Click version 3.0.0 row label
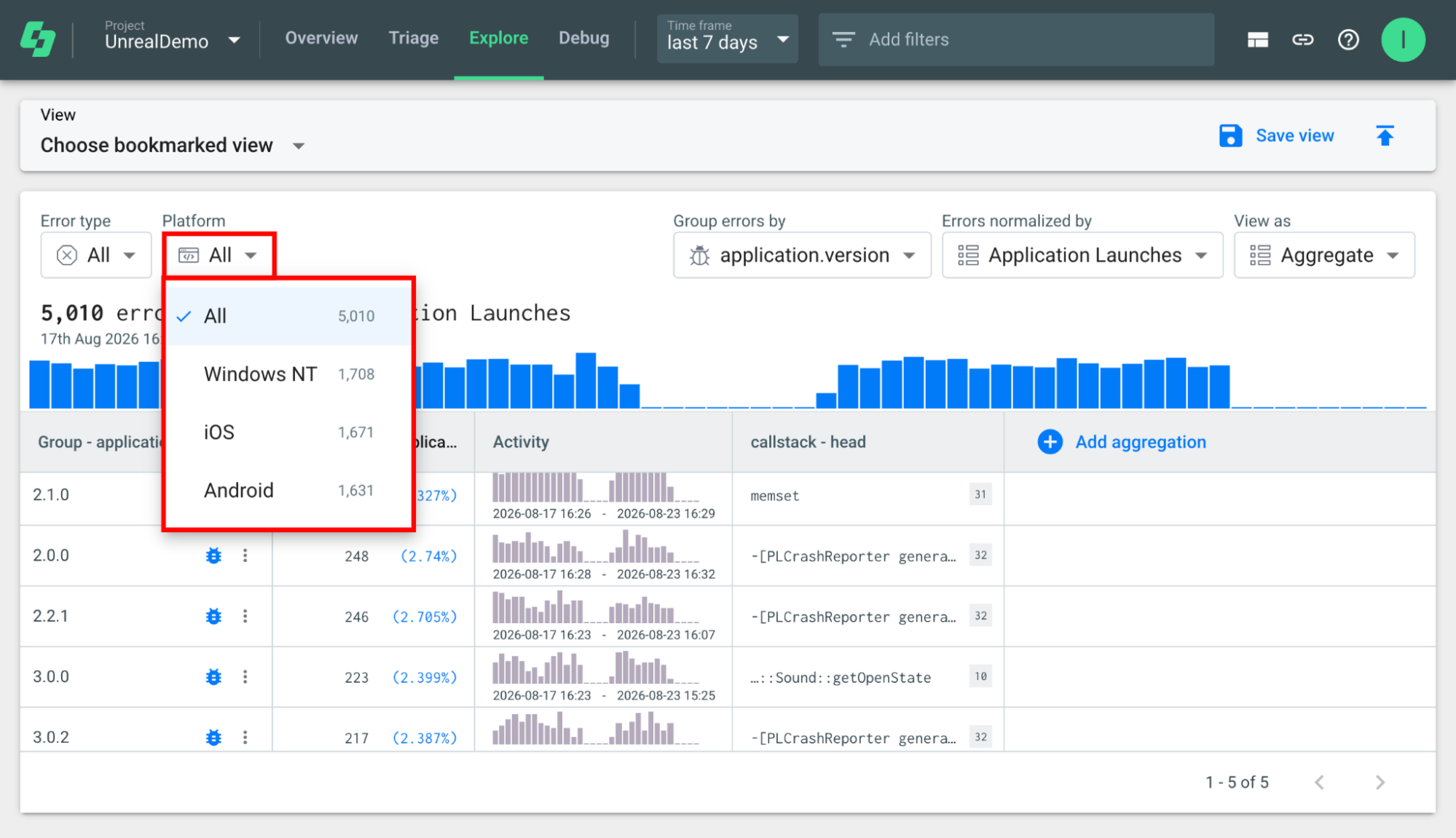The width and height of the screenshot is (1456, 838). [51, 676]
